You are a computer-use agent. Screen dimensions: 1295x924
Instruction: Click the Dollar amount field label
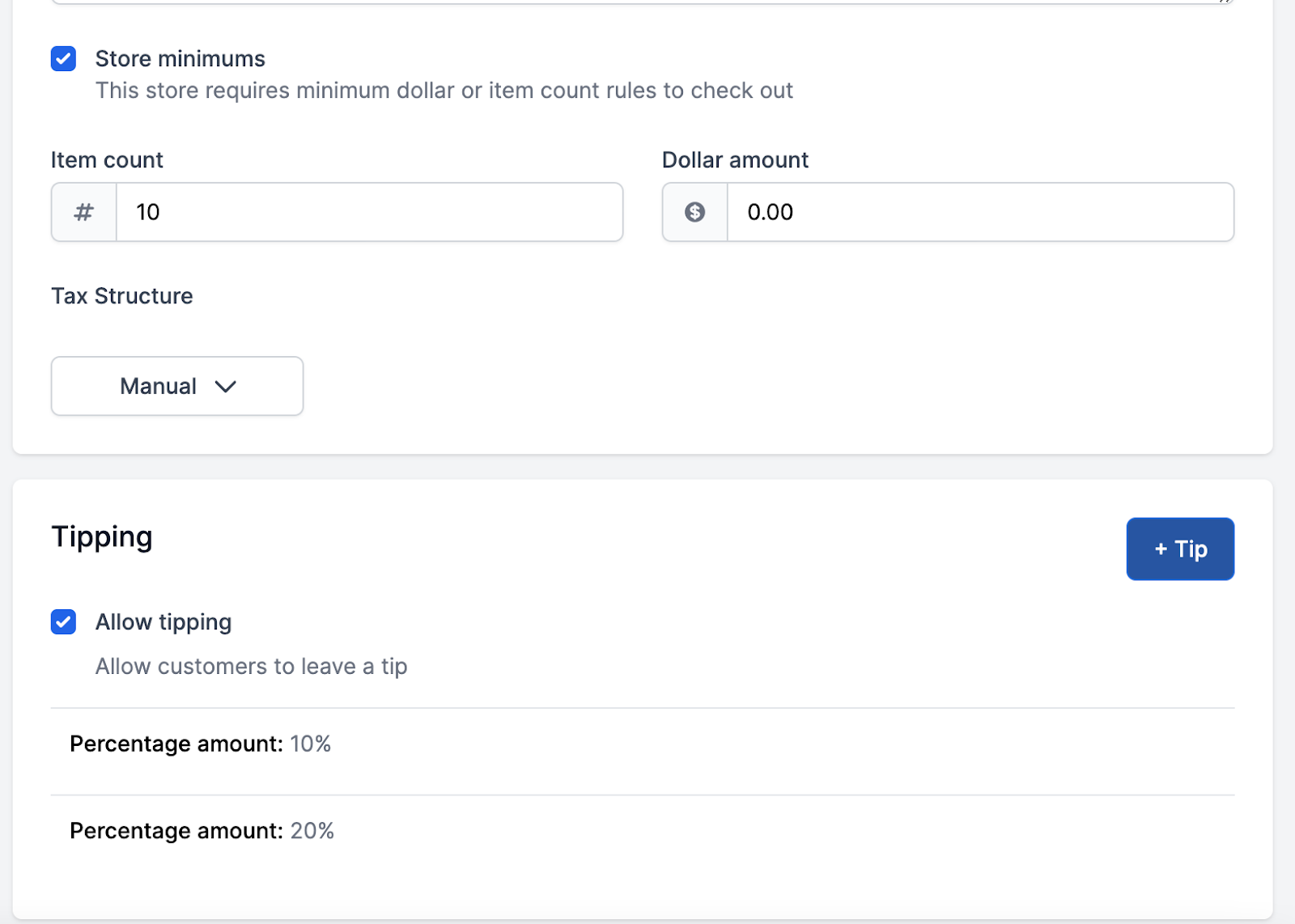pyautogui.click(x=735, y=160)
